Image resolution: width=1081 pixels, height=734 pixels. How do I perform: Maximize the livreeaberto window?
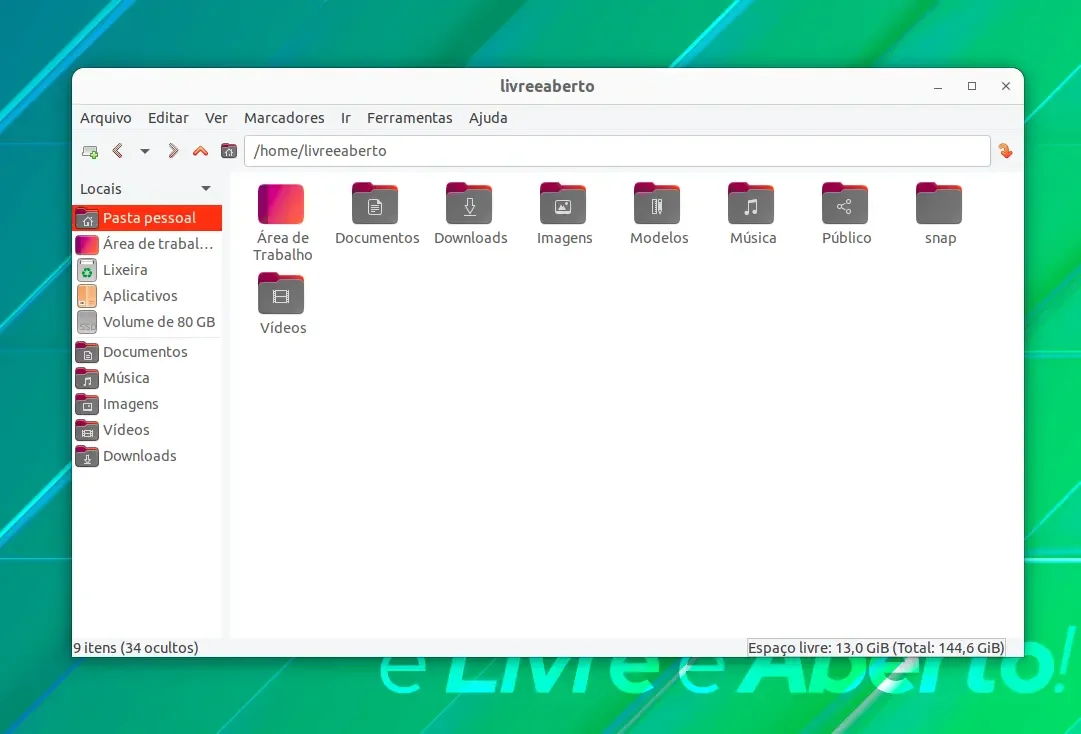point(972,86)
